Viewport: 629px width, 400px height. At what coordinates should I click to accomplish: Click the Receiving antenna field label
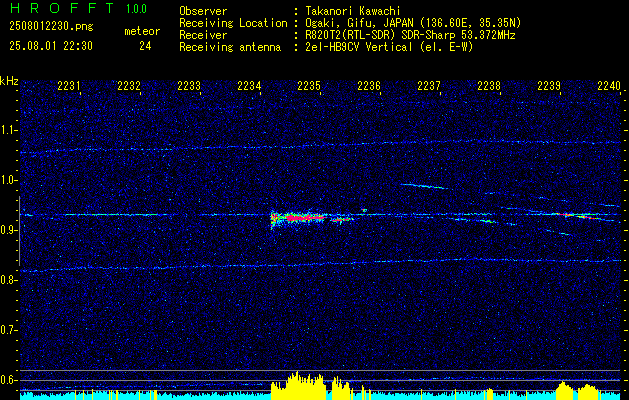coord(230,47)
